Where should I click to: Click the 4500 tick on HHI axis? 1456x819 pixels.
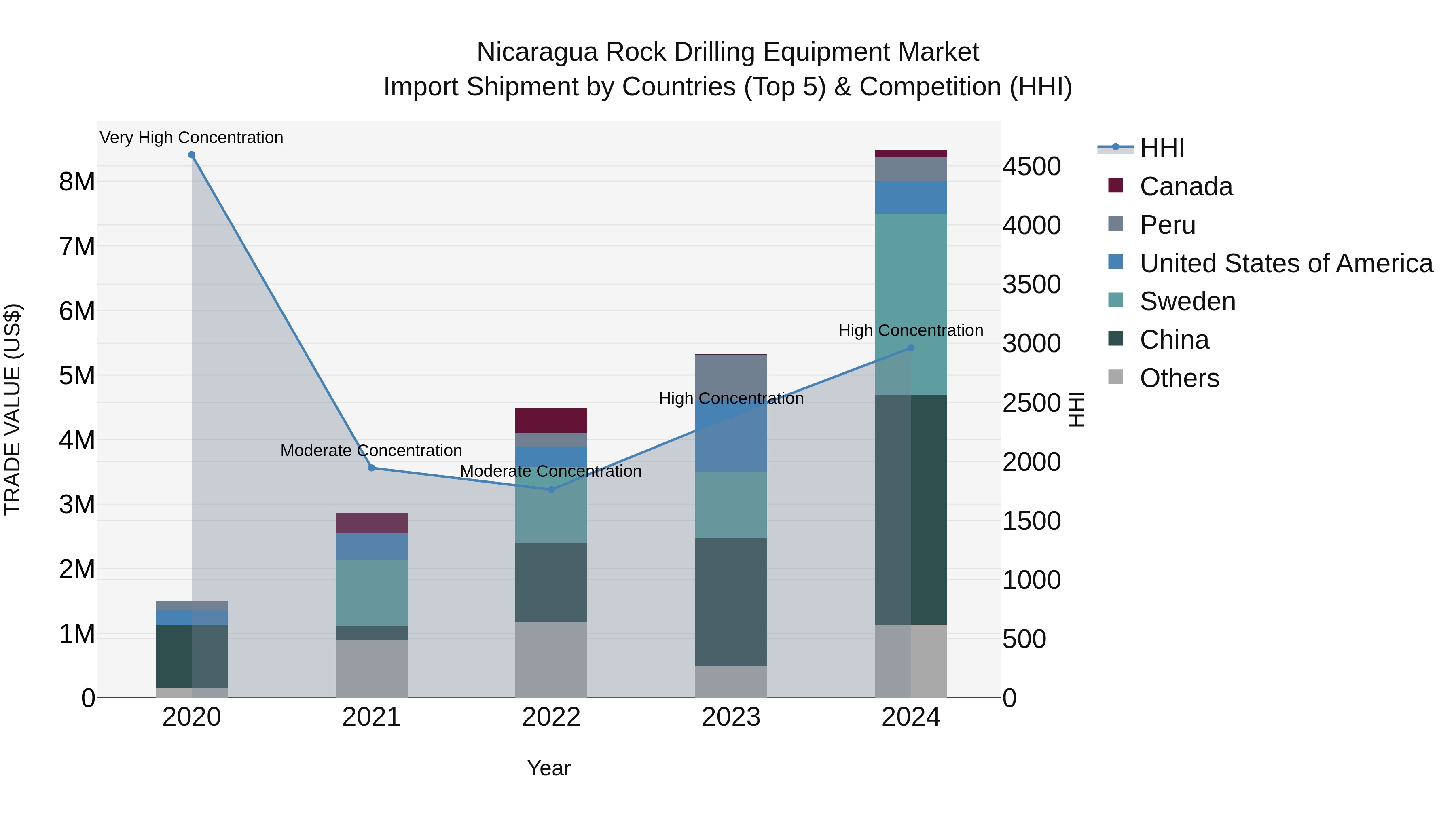(1031, 166)
